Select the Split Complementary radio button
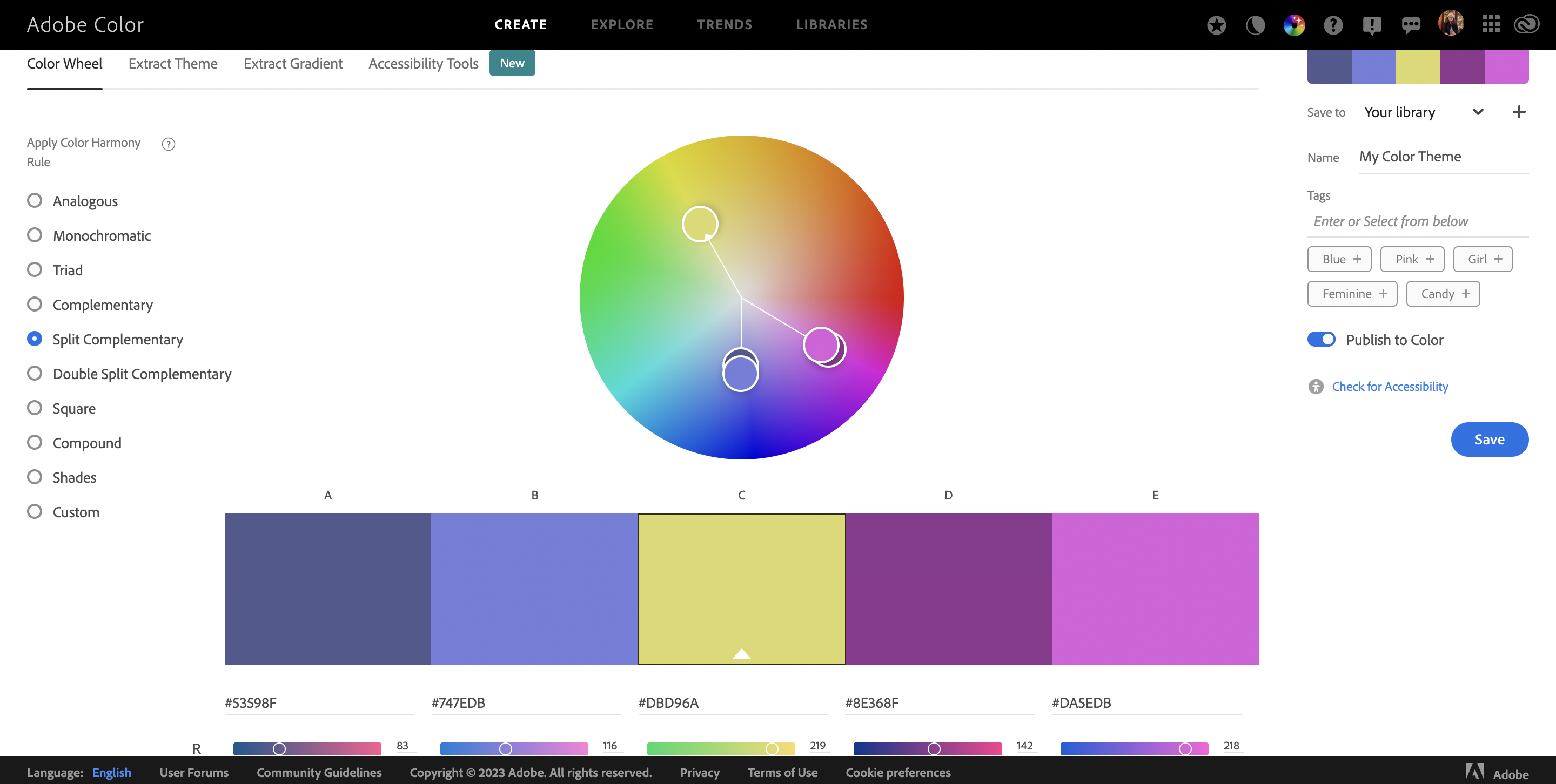Image resolution: width=1556 pixels, height=784 pixels. point(35,339)
